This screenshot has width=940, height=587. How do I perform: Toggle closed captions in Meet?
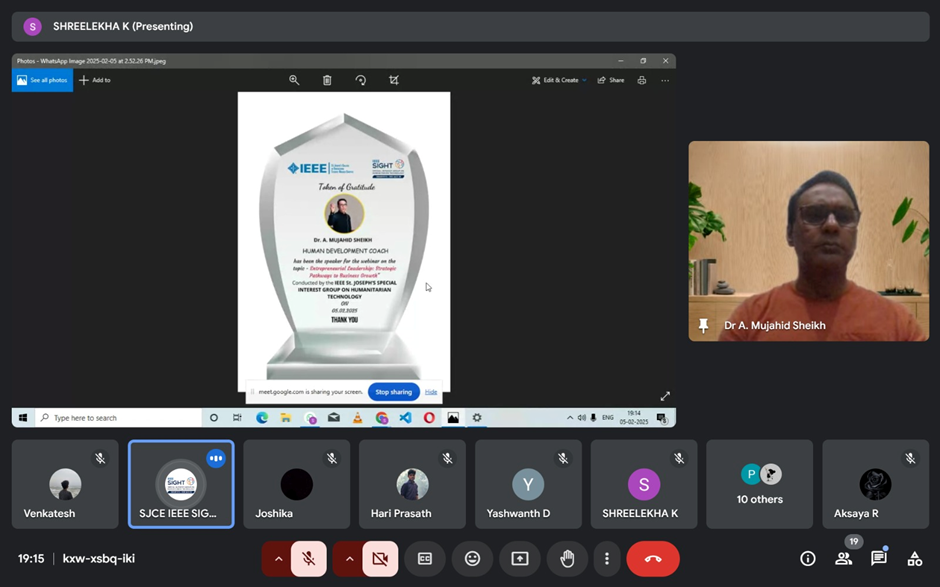tap(425, 559)
